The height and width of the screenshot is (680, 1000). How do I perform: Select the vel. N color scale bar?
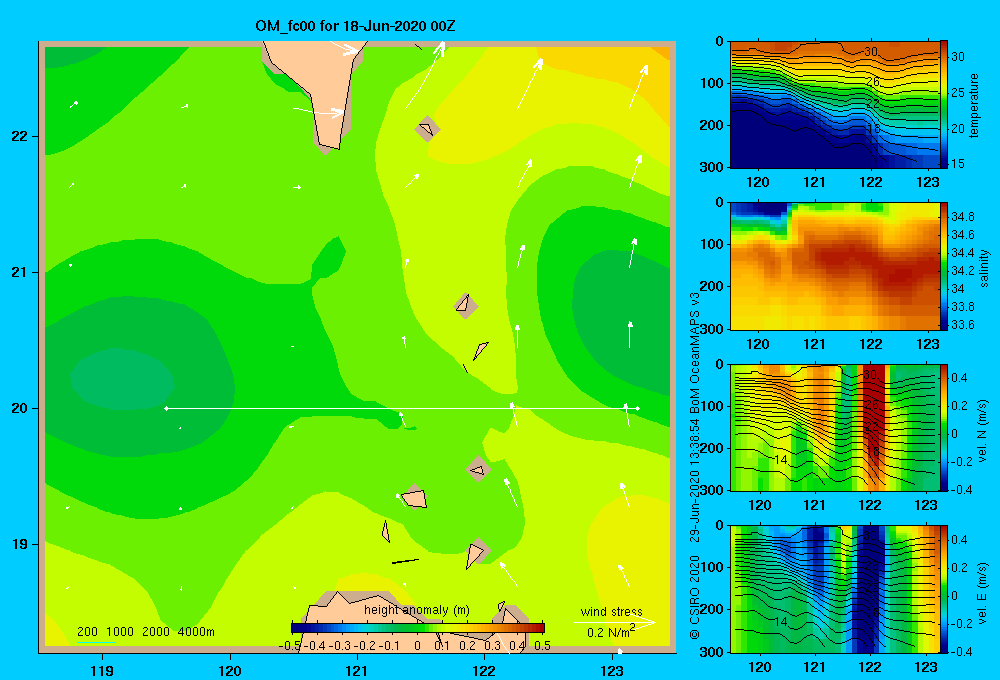click(x=944, y=427)
